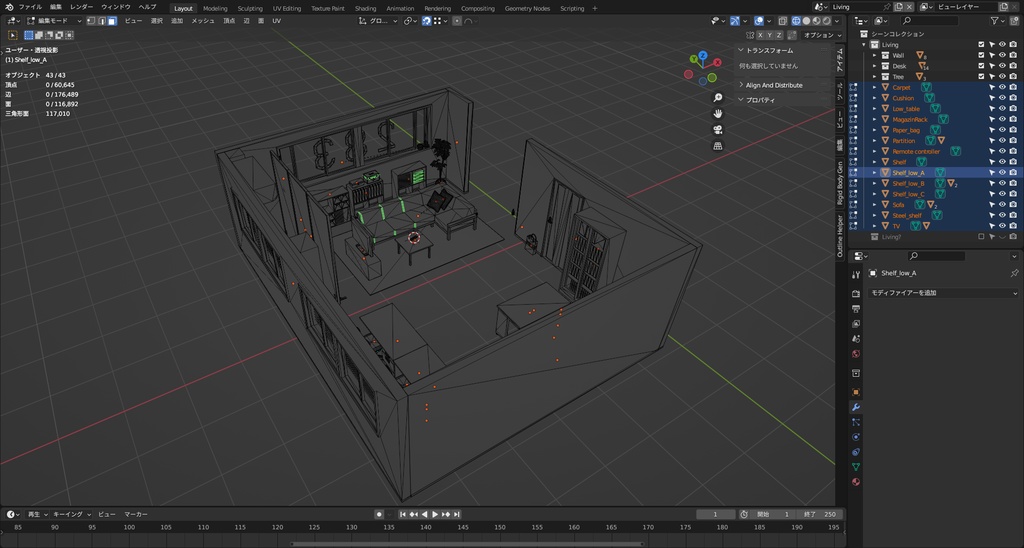The image size is (1024, 548).
Task: Switch to wireframe viewport shading
Action: tap(797, 20)
